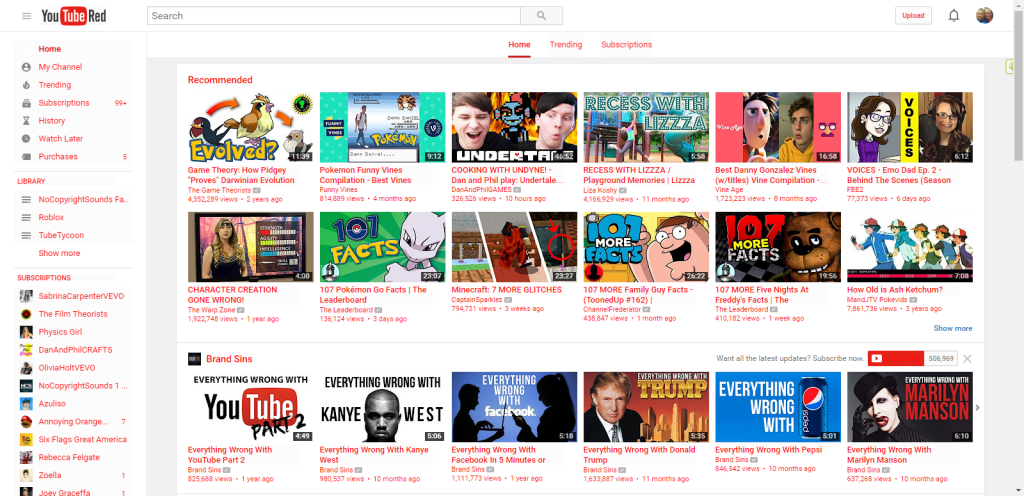Image resolution: width=1024 pixels, height=496 pixels.
Task: Open Recess With Lizzza thumbnail
Action: pyautogui.click(x=647, y=127)
